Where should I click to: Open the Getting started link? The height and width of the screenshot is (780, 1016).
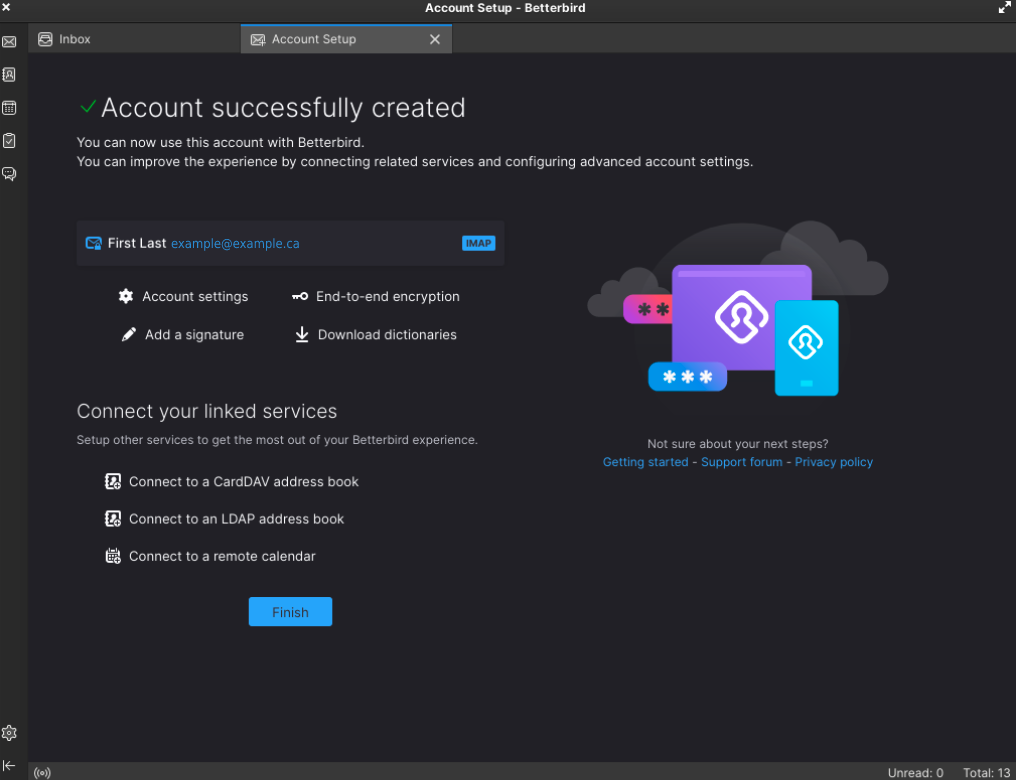(645, 462)
